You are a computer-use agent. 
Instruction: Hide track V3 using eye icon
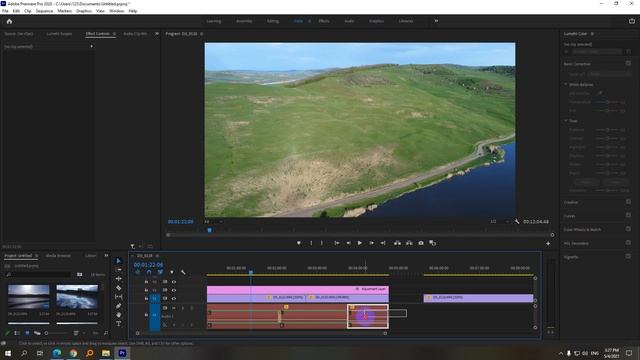click(x=174, y=282)
